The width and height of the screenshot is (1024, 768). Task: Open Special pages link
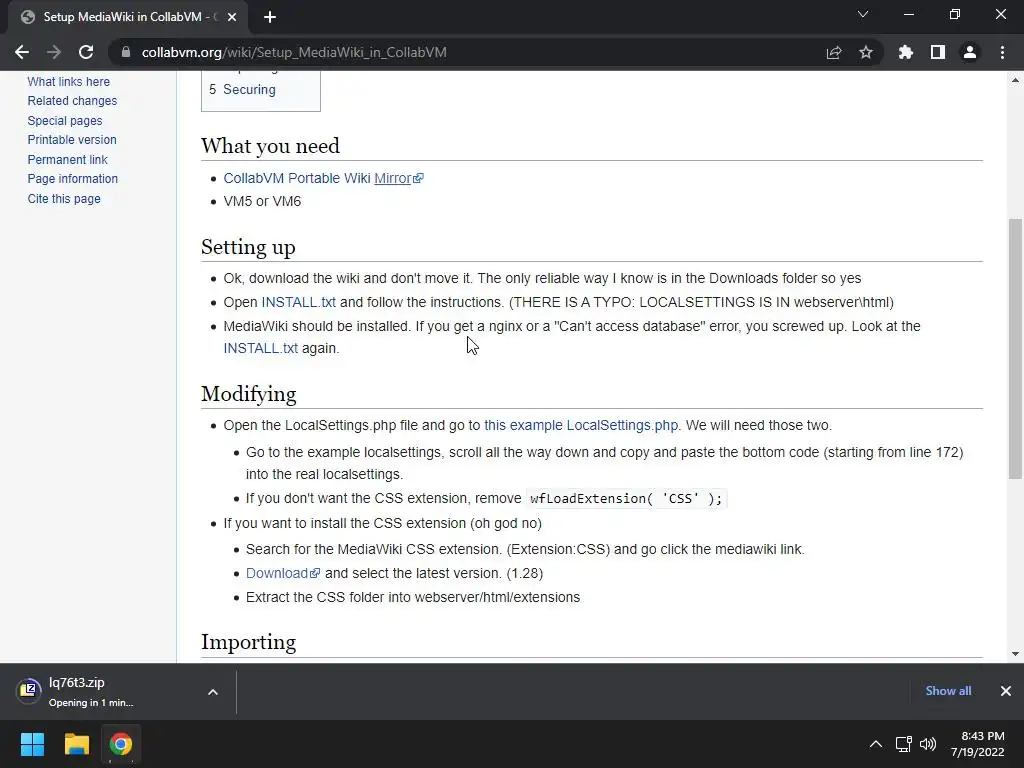click(x=65, y=121)
